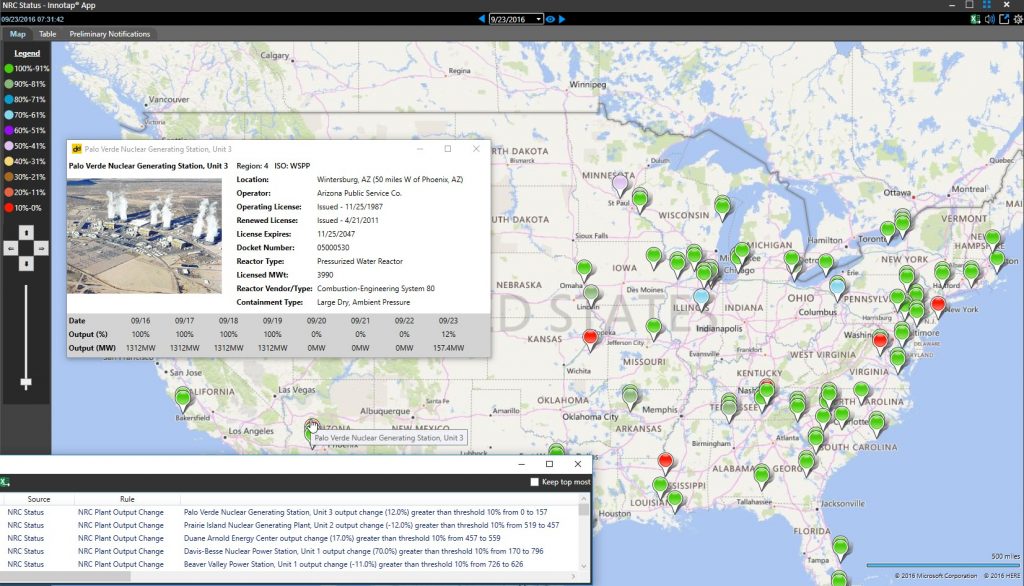Click the green pin in Wisconsin by Lake Michigan
The image size is (1024, 586).
pos(722,206)
